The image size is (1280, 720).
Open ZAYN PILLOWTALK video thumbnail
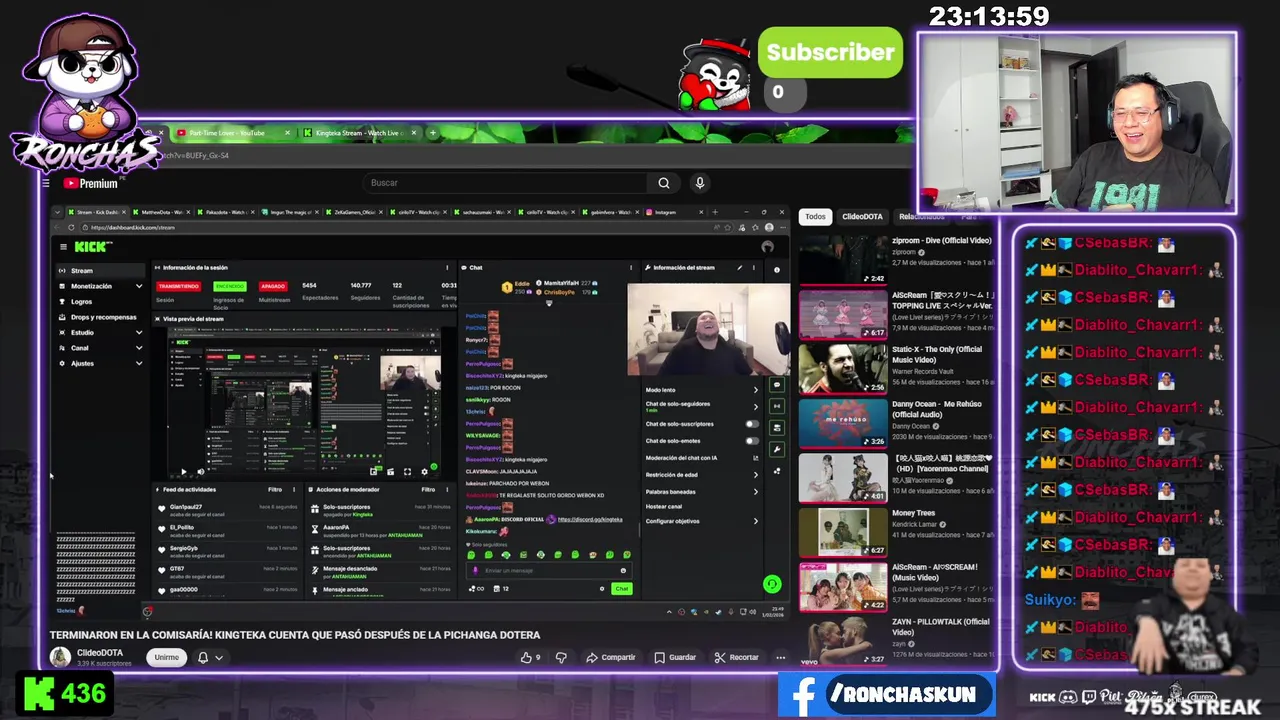(843, 641)
